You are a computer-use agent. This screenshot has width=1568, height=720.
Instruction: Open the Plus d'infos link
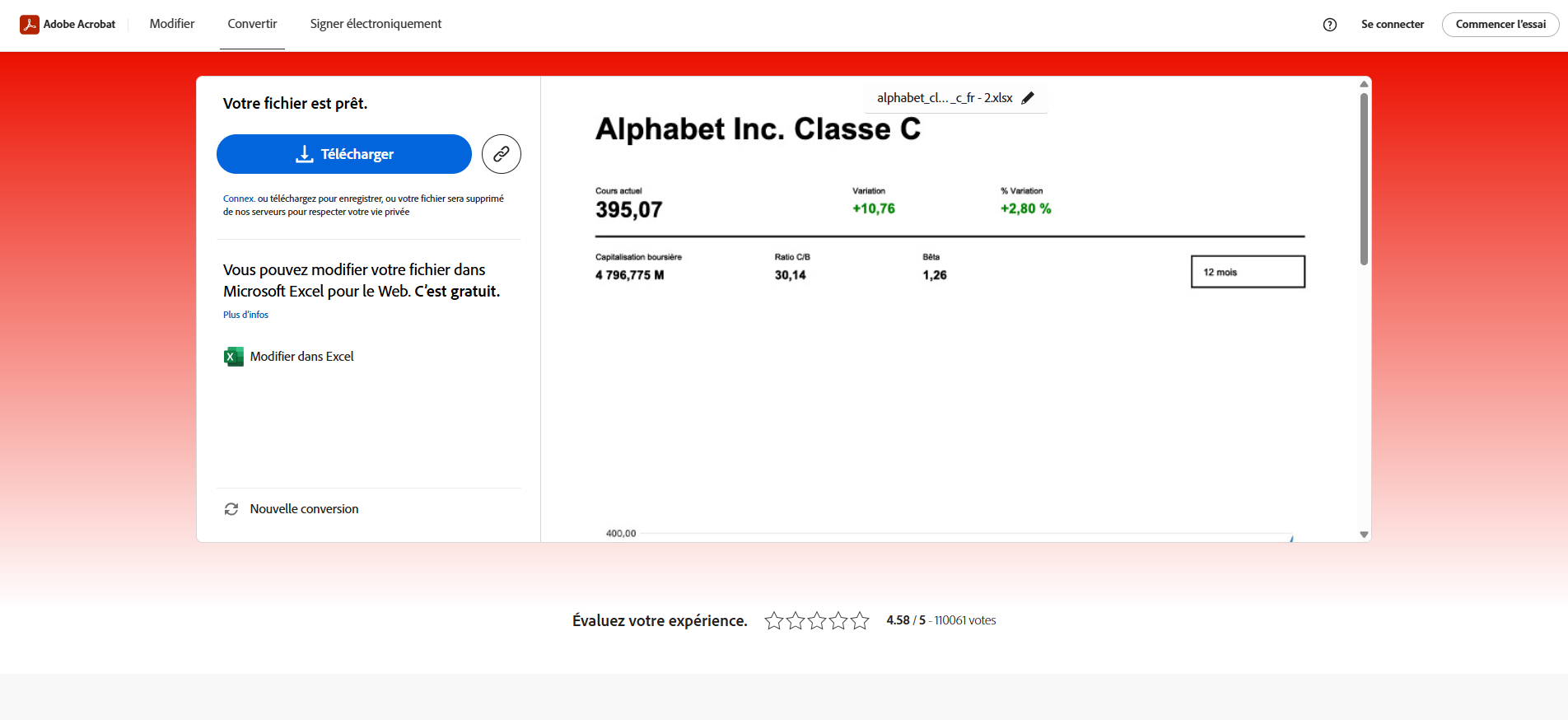pyautogui.click(x=245, y=315)
